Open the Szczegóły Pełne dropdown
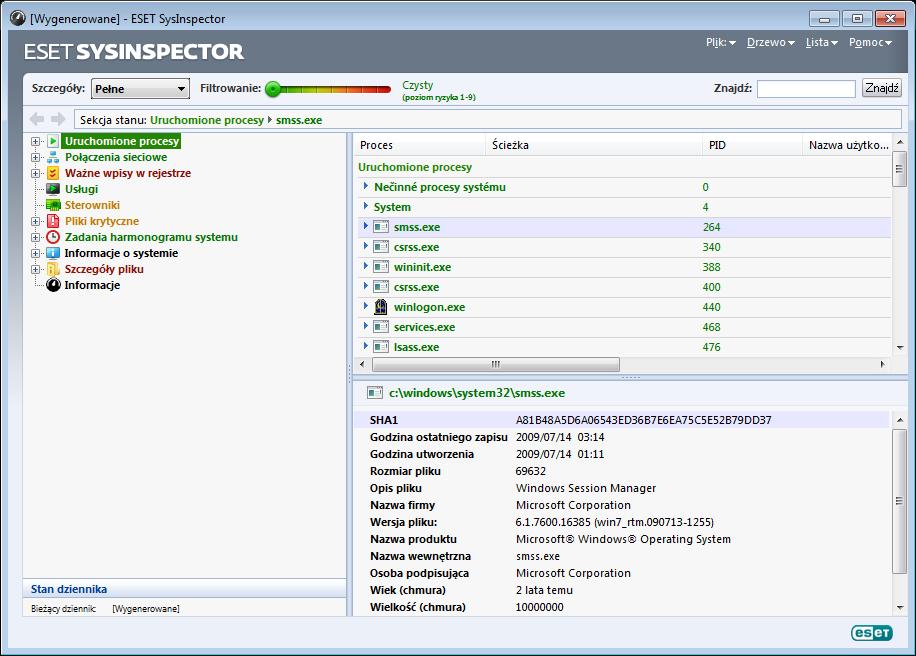The height and width of the screenshot is (656, 916). tap(140, 89)
